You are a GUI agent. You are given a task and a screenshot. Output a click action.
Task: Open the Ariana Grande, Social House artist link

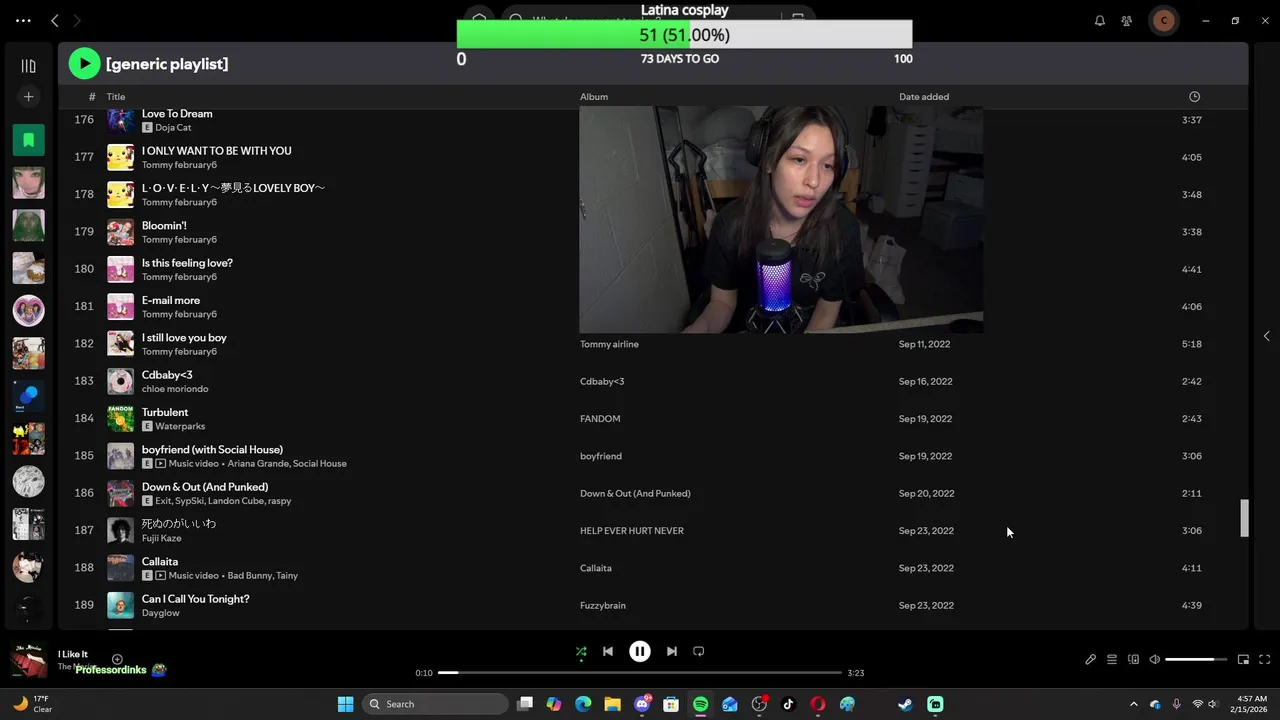(x=287, y=464)
